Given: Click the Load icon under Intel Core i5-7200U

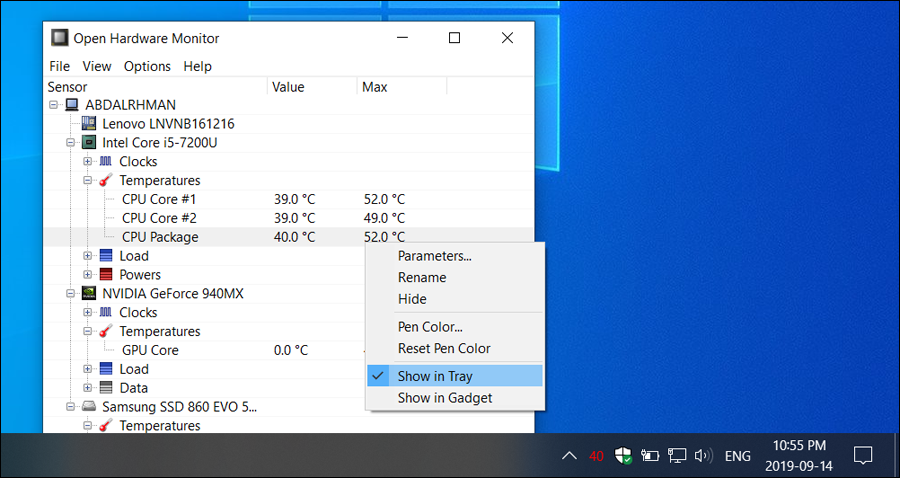Looking at the screenshot, I should tap(106, 256).
